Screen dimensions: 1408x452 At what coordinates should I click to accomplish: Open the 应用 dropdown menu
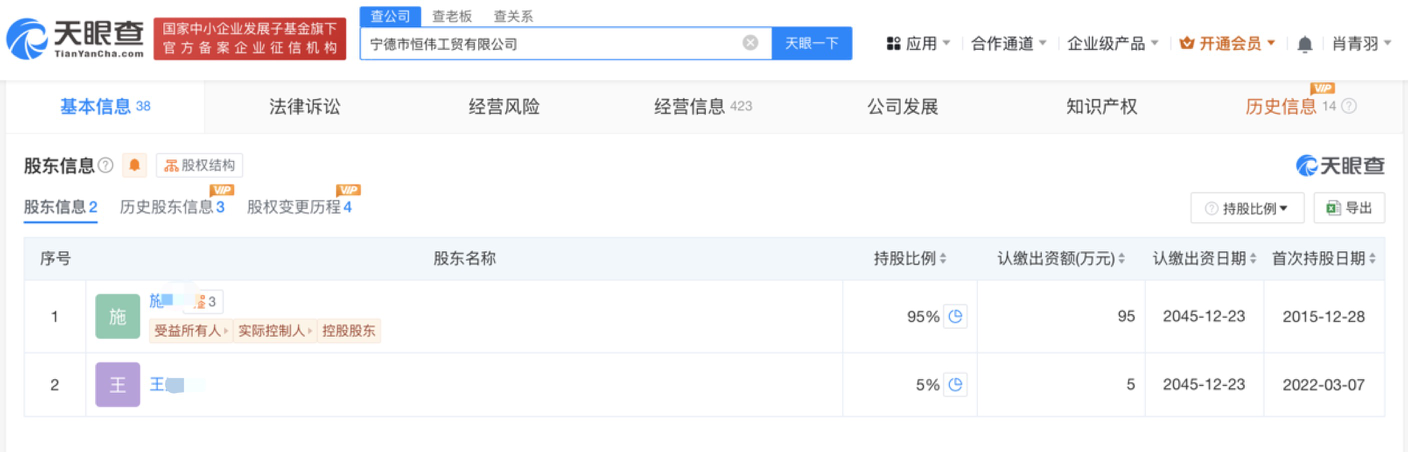pos(919,44)
